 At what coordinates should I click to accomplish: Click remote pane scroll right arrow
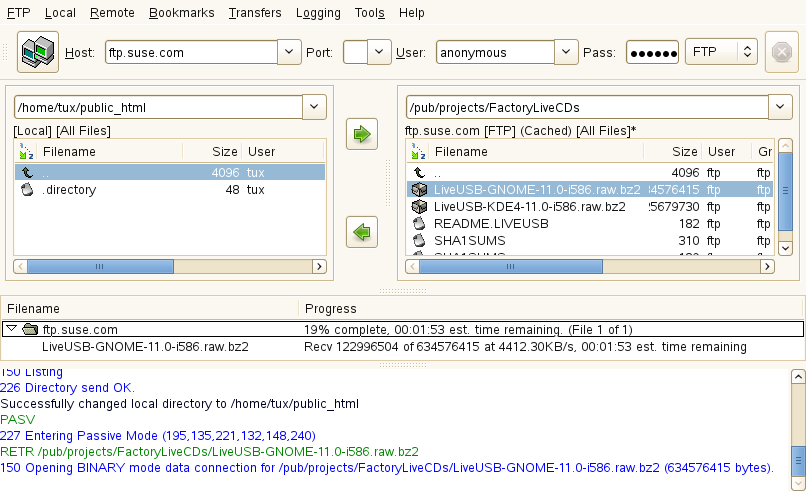click(x=767, y=266)
